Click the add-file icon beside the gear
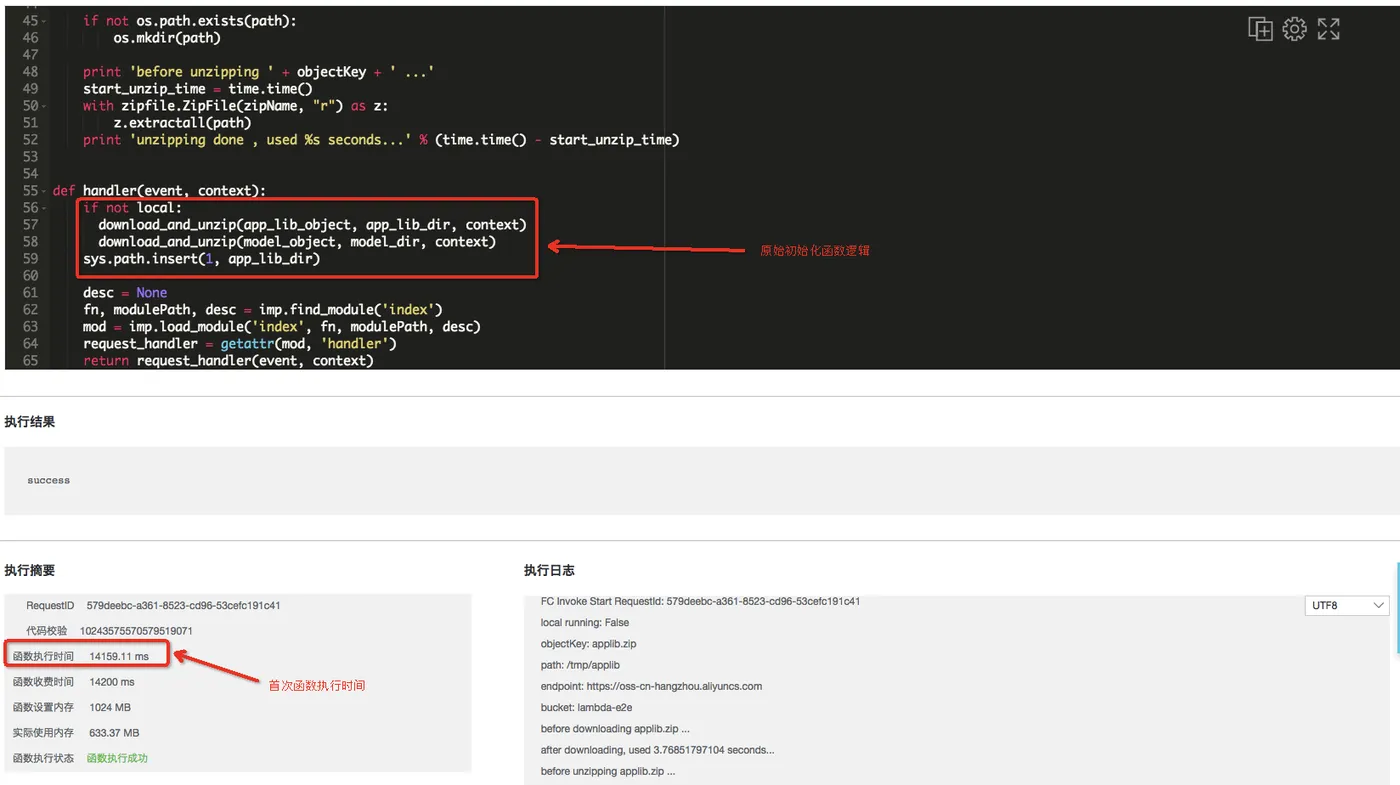 (x=1260, y=29)
